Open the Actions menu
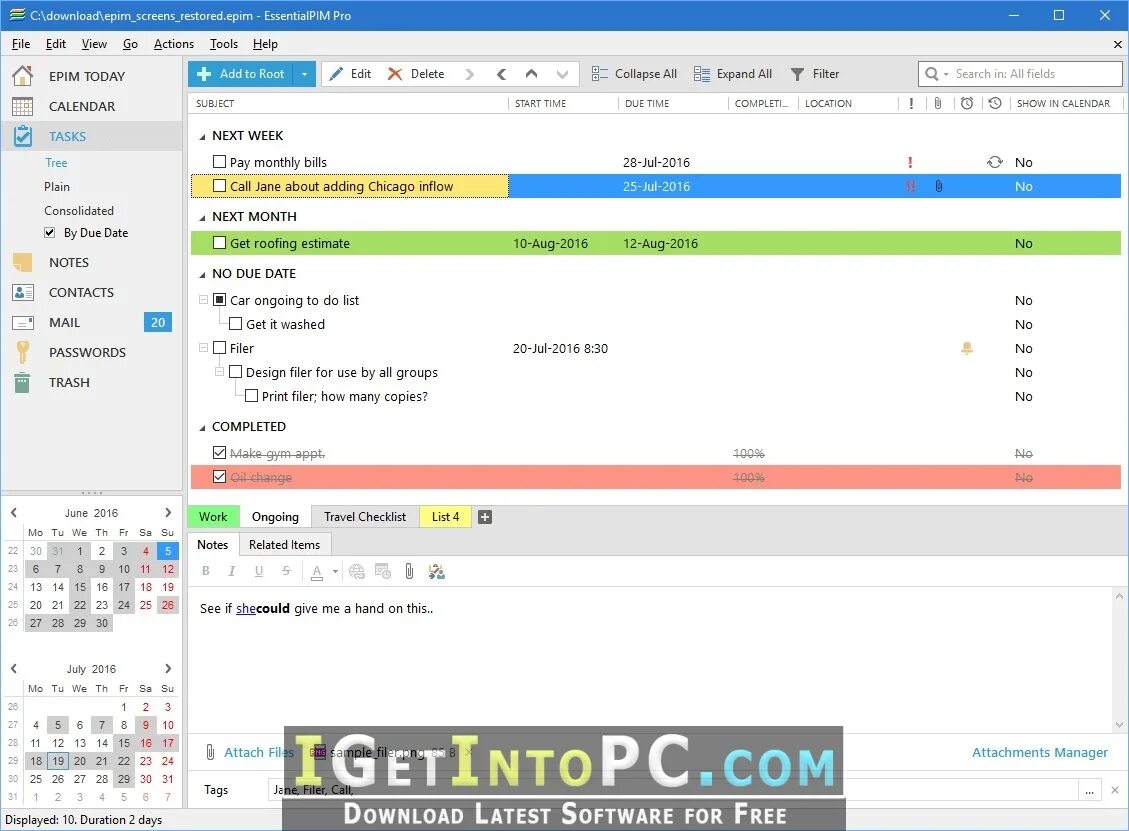Viewport: 1129px width, 831px height. 174,44
